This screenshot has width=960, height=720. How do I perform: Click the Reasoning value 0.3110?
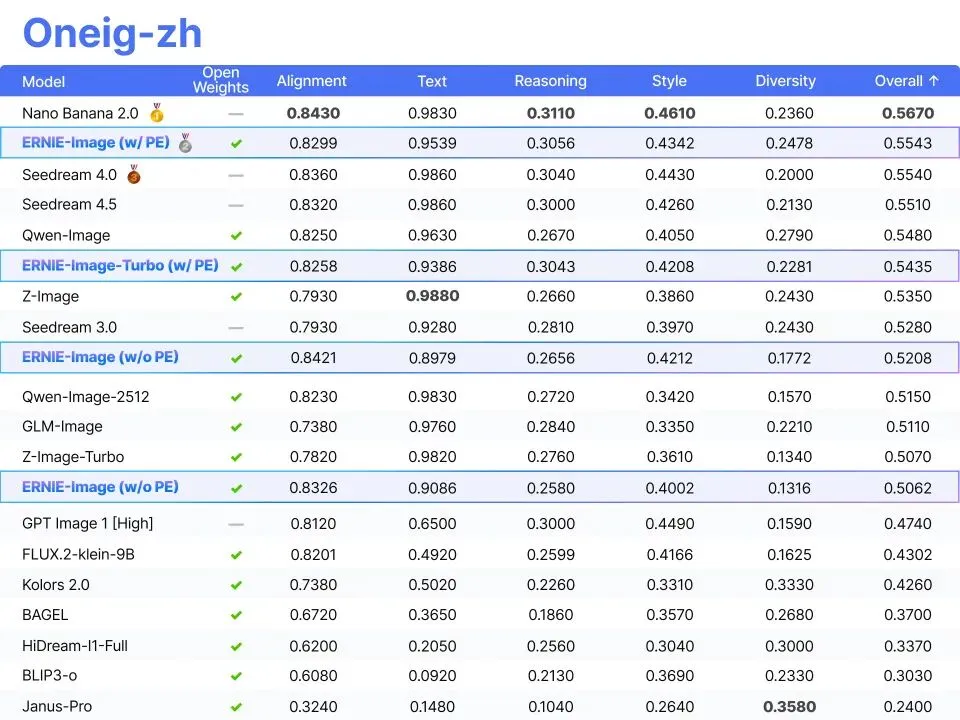pyautogui.click(x=551, y=113)
